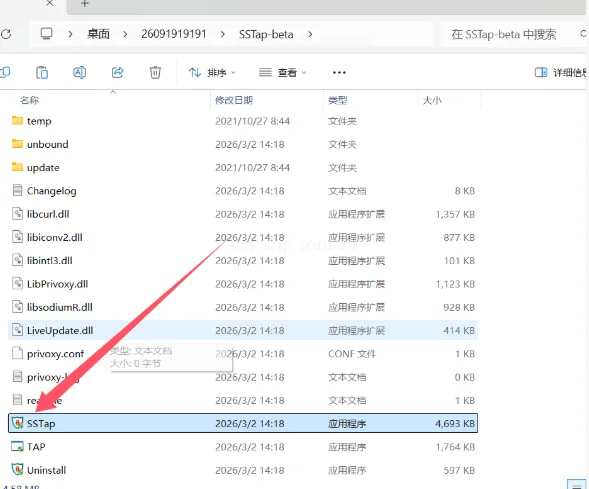Select the update folder icon
This screenshot has height=489, width=589.
click(x=17, y=167)
